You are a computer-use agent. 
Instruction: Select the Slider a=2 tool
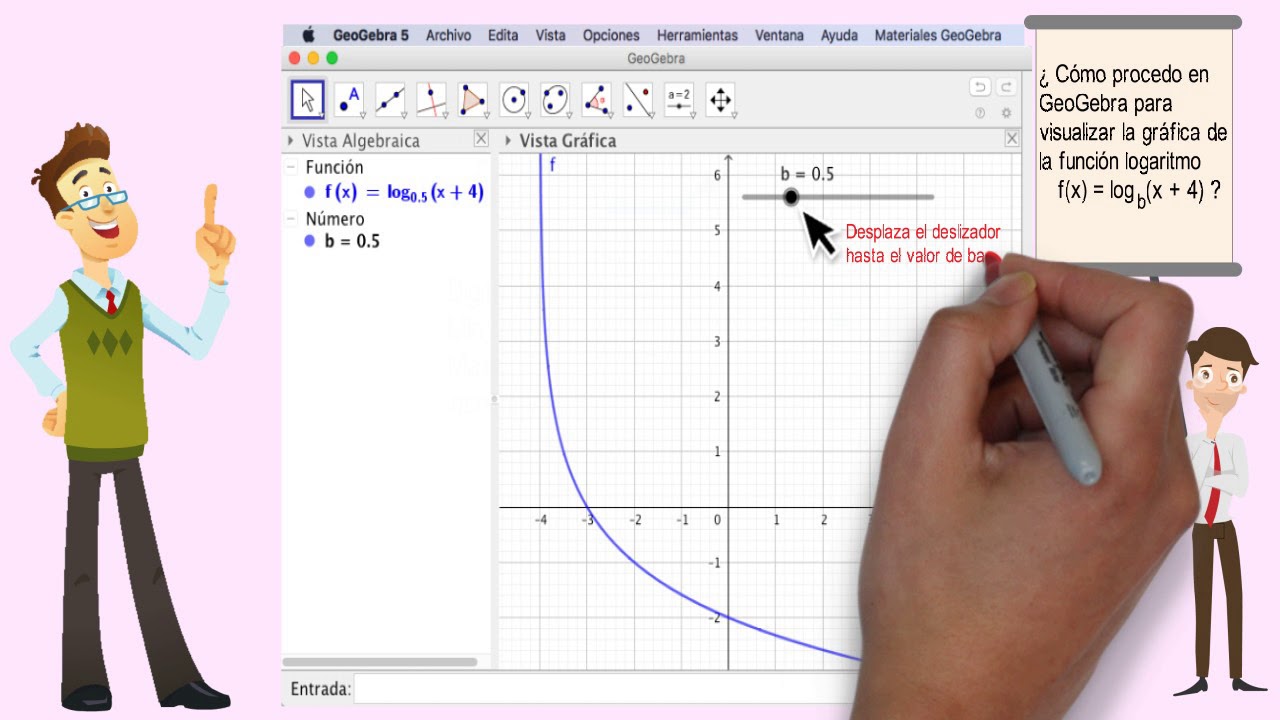tap(680, 100)
